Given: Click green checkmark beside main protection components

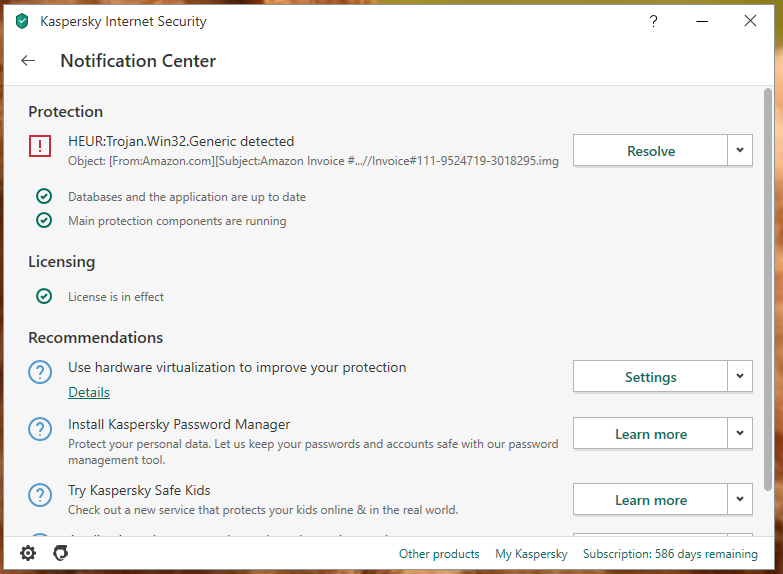Looking at the screenshot, I should (44, 220).
